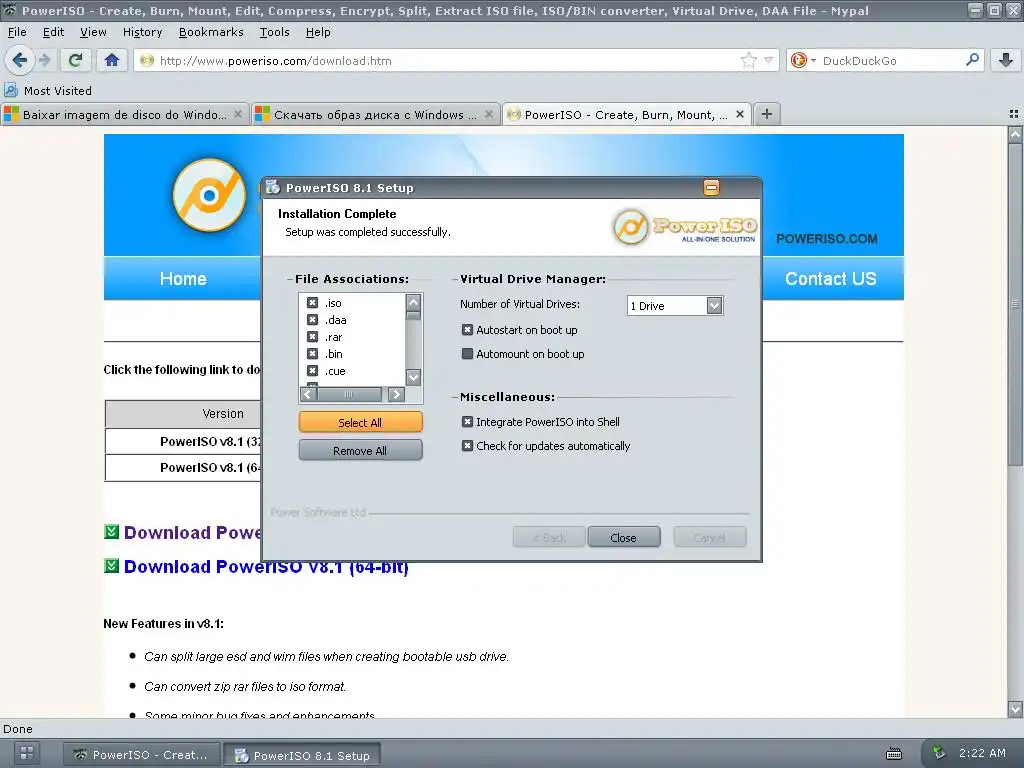The width and height of the screenshot is (1024, 768).
Task: Click the network tray icon near clock
Action: click(938, 753)
